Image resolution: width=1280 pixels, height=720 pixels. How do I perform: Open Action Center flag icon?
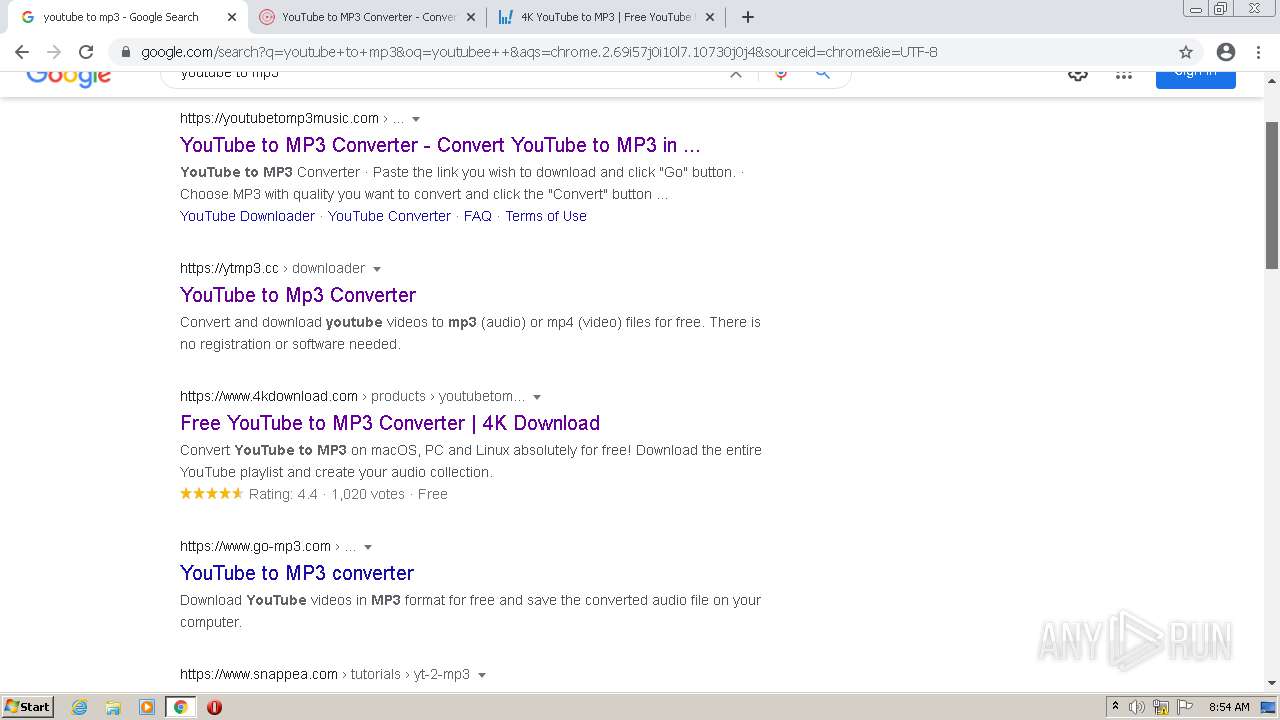(1185, 707)
